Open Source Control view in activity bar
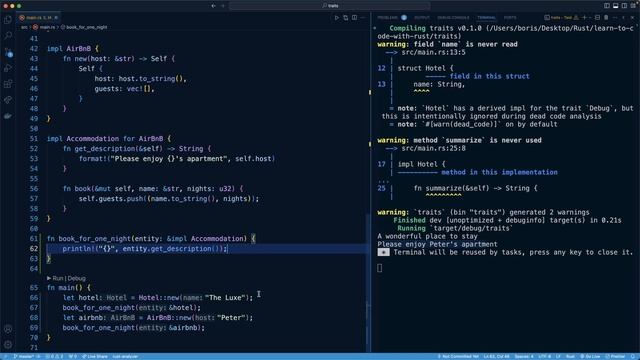Screen dimensions: 640x360 [8, 52]
